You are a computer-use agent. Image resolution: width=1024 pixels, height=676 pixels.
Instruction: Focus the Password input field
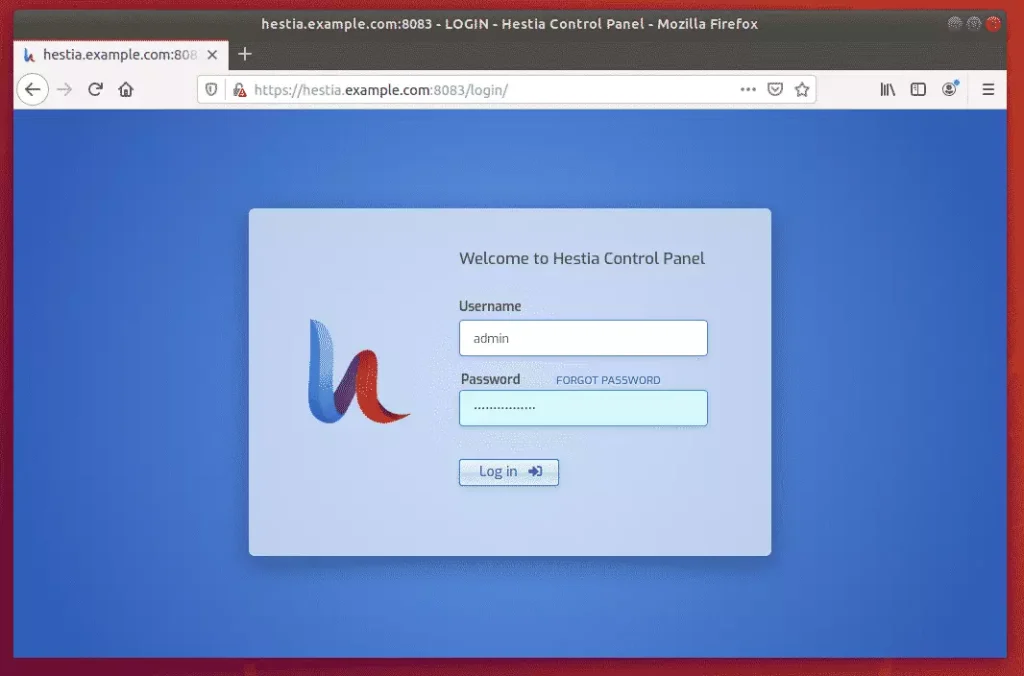tap(583, 408)
